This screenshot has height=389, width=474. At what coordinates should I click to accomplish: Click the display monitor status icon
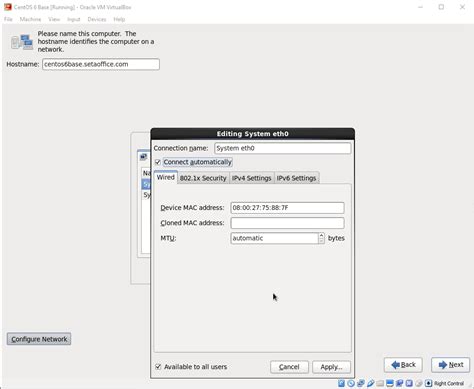[390, 383]
